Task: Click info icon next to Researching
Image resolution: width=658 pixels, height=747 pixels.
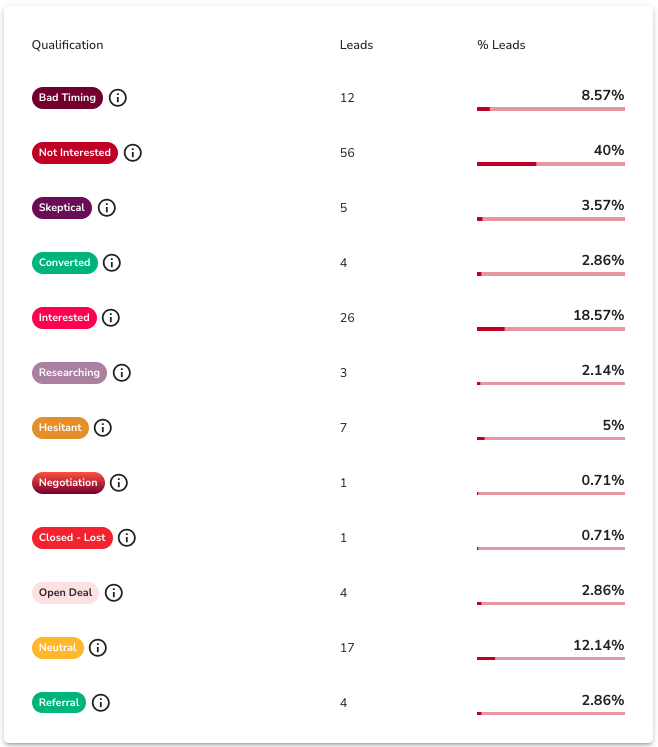Action: click(122, 373)
